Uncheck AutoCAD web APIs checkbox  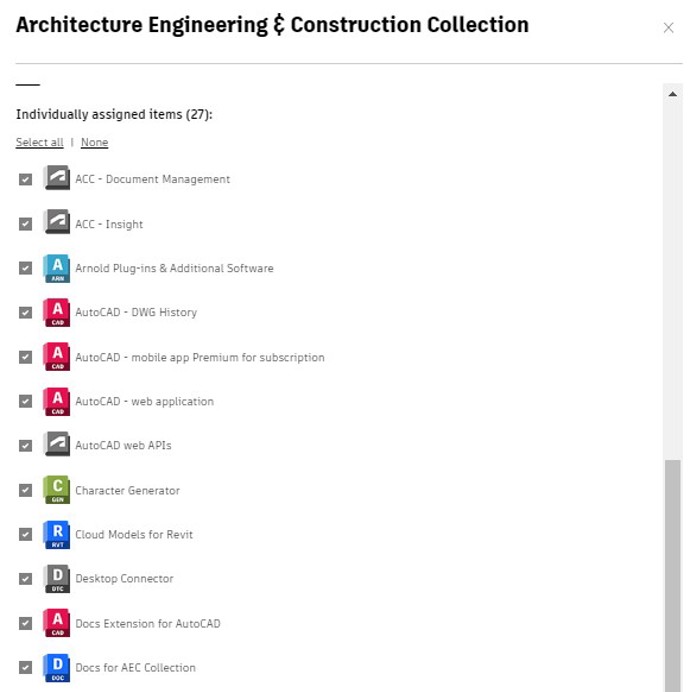[x=26, y=446]
